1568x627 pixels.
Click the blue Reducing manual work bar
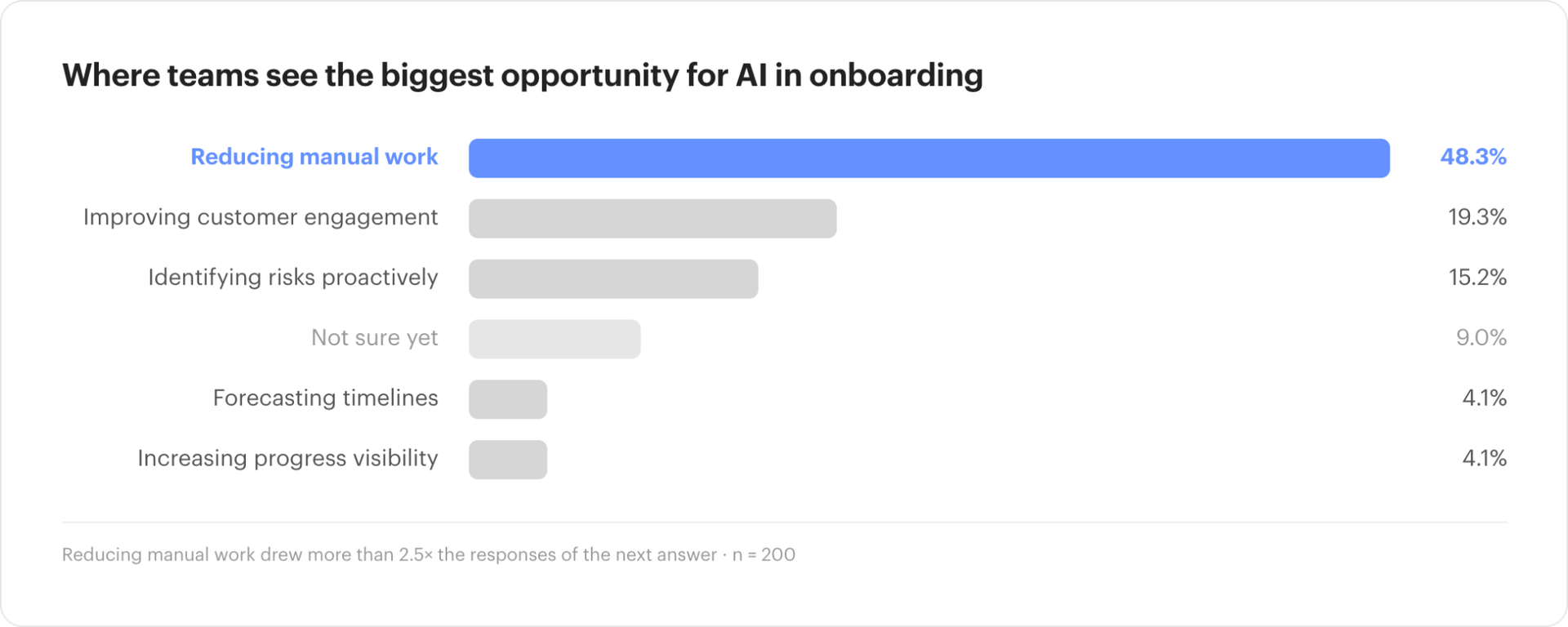[x=929, y=158]
